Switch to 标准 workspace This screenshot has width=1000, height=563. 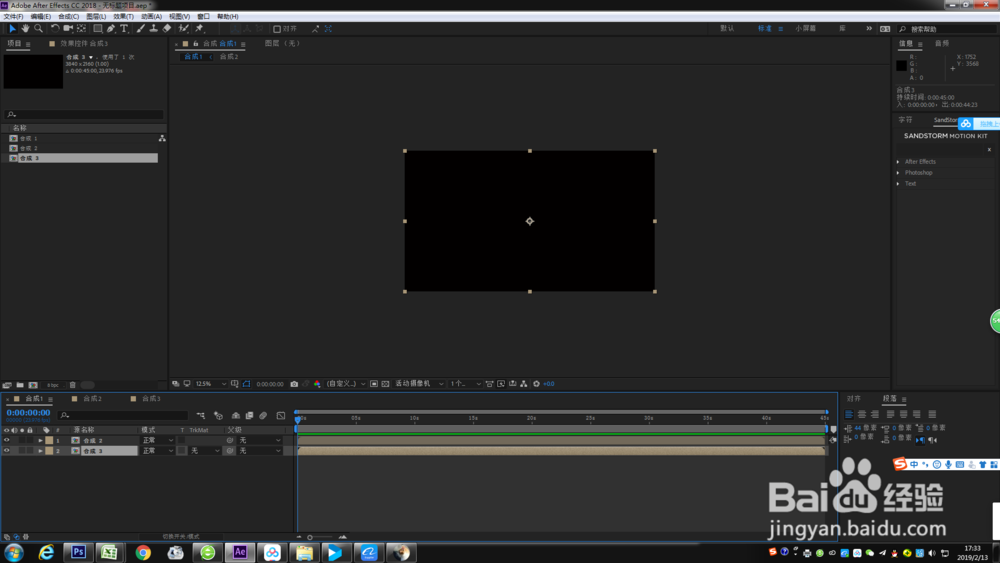(x=765, y=29)
